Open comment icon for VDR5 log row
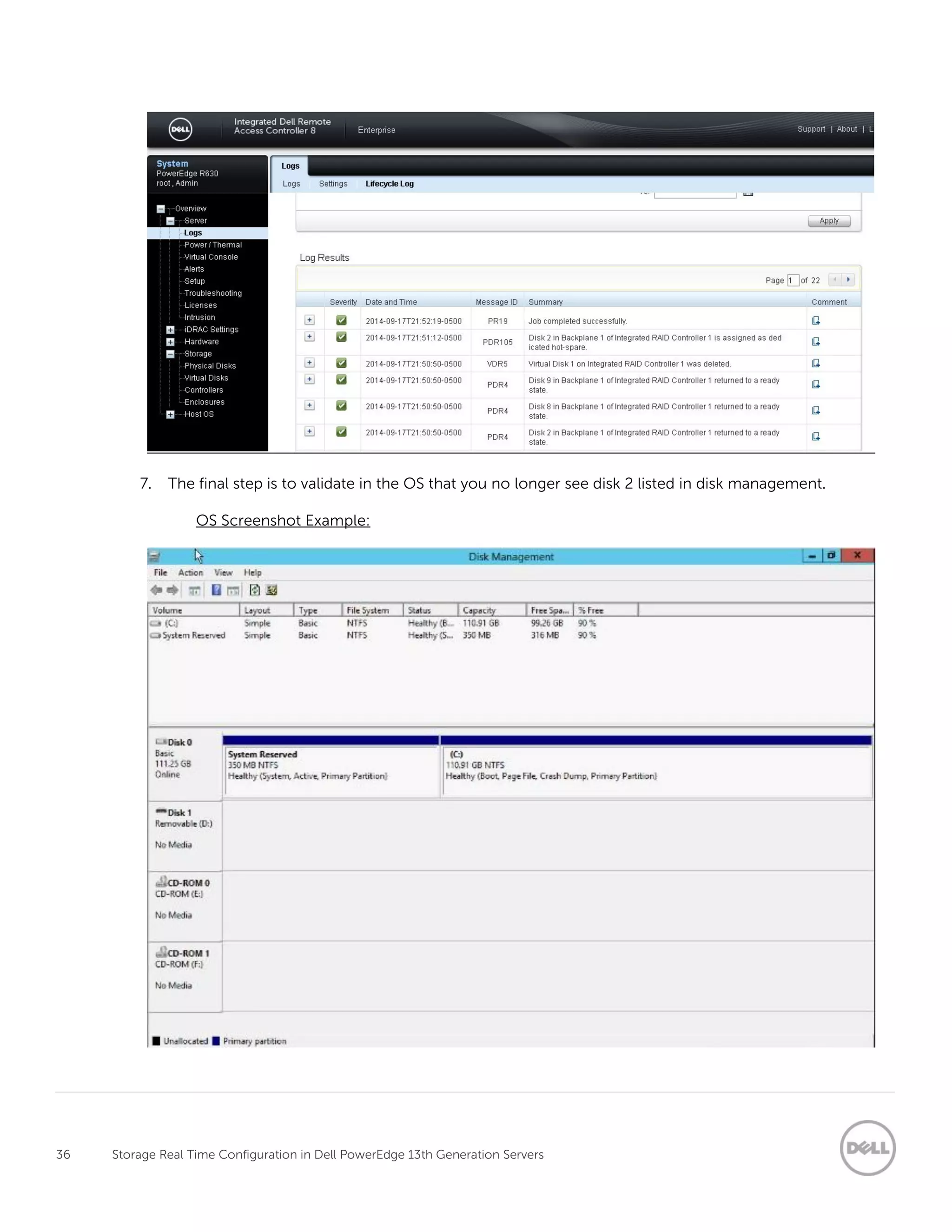The width and height of the screenshot is (952, 1232). (x=815, y=363)
